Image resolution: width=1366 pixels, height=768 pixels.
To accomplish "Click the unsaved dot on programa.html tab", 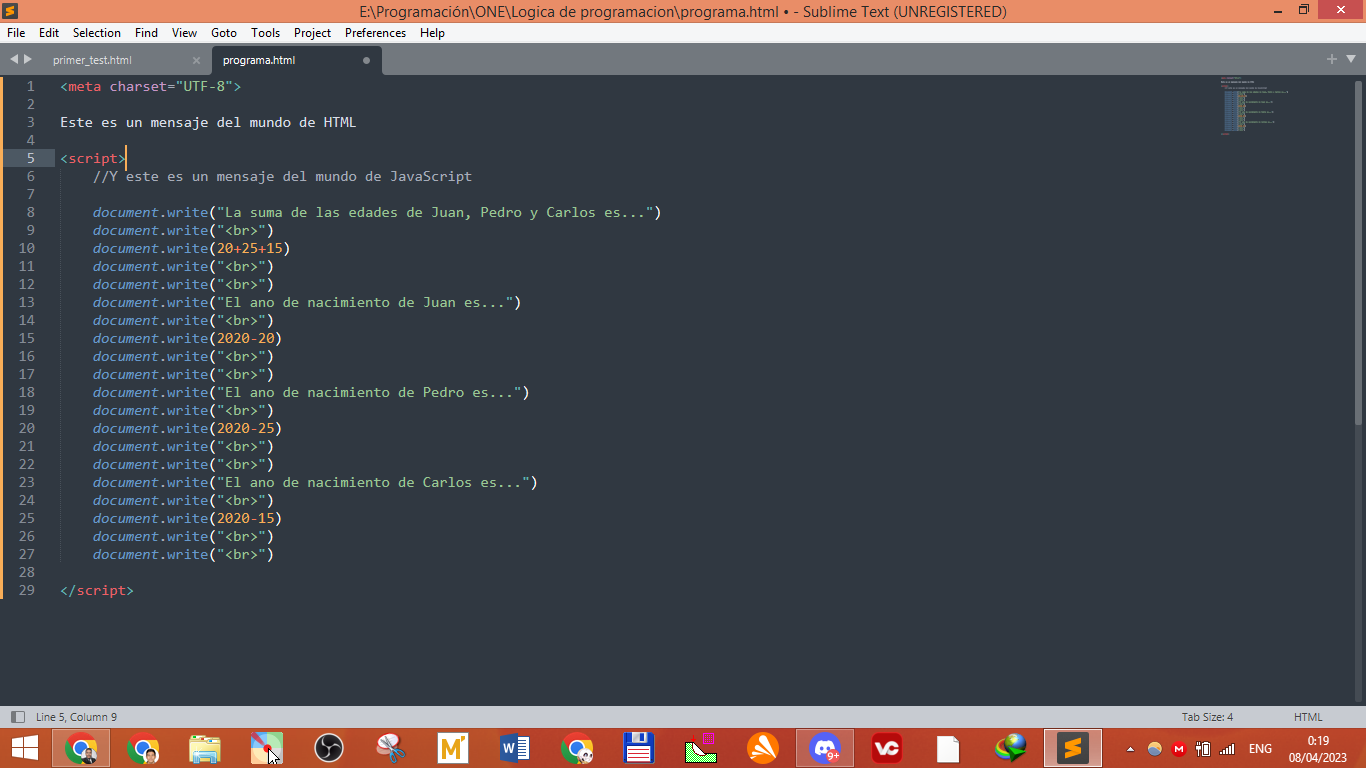I will [x=366, y=60].
